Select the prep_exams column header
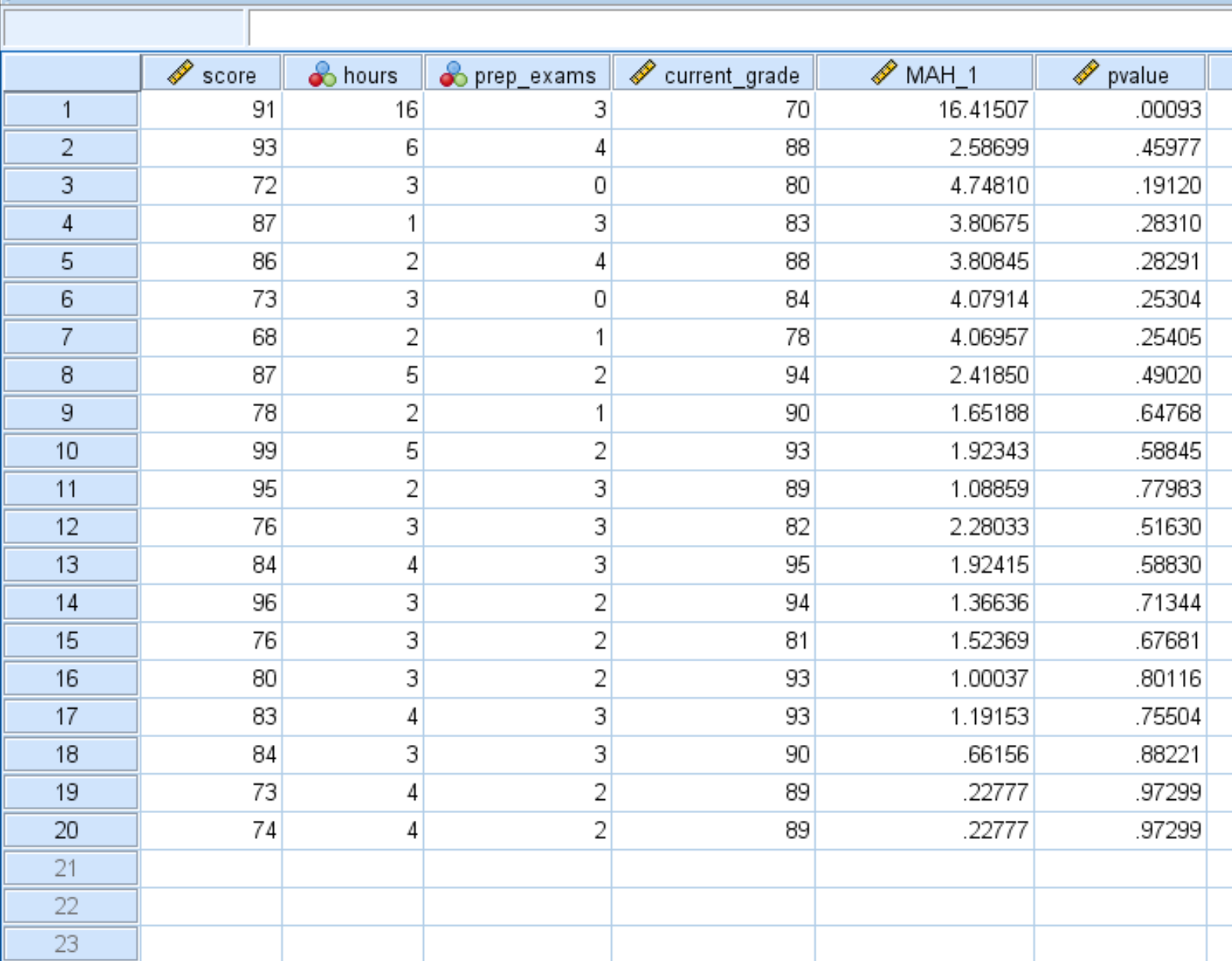This screenshot has height=961, width=1232. tap(517, 74)
